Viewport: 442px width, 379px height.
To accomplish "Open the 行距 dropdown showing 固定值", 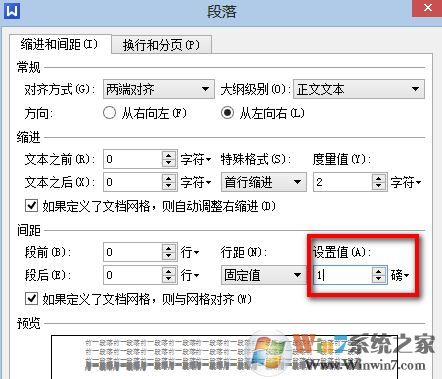I will pyautogui.click(x=264, y=275).
